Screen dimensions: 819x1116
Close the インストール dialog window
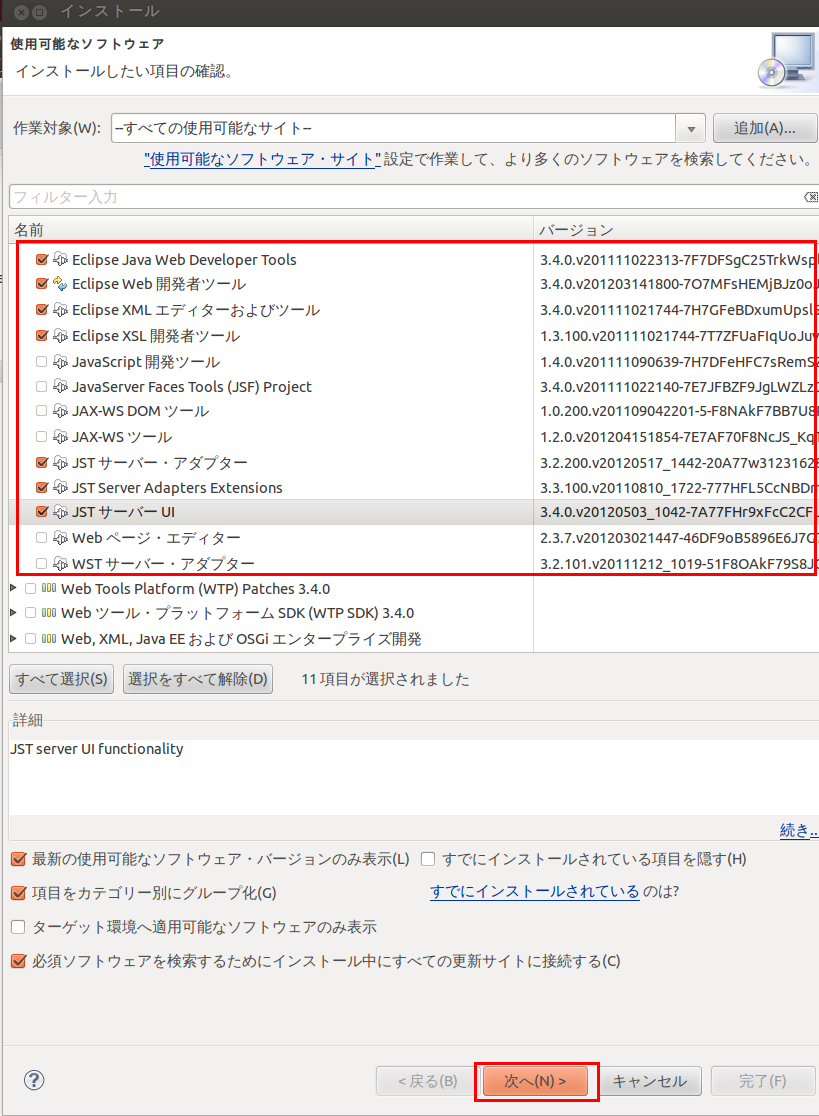point(22,12)
